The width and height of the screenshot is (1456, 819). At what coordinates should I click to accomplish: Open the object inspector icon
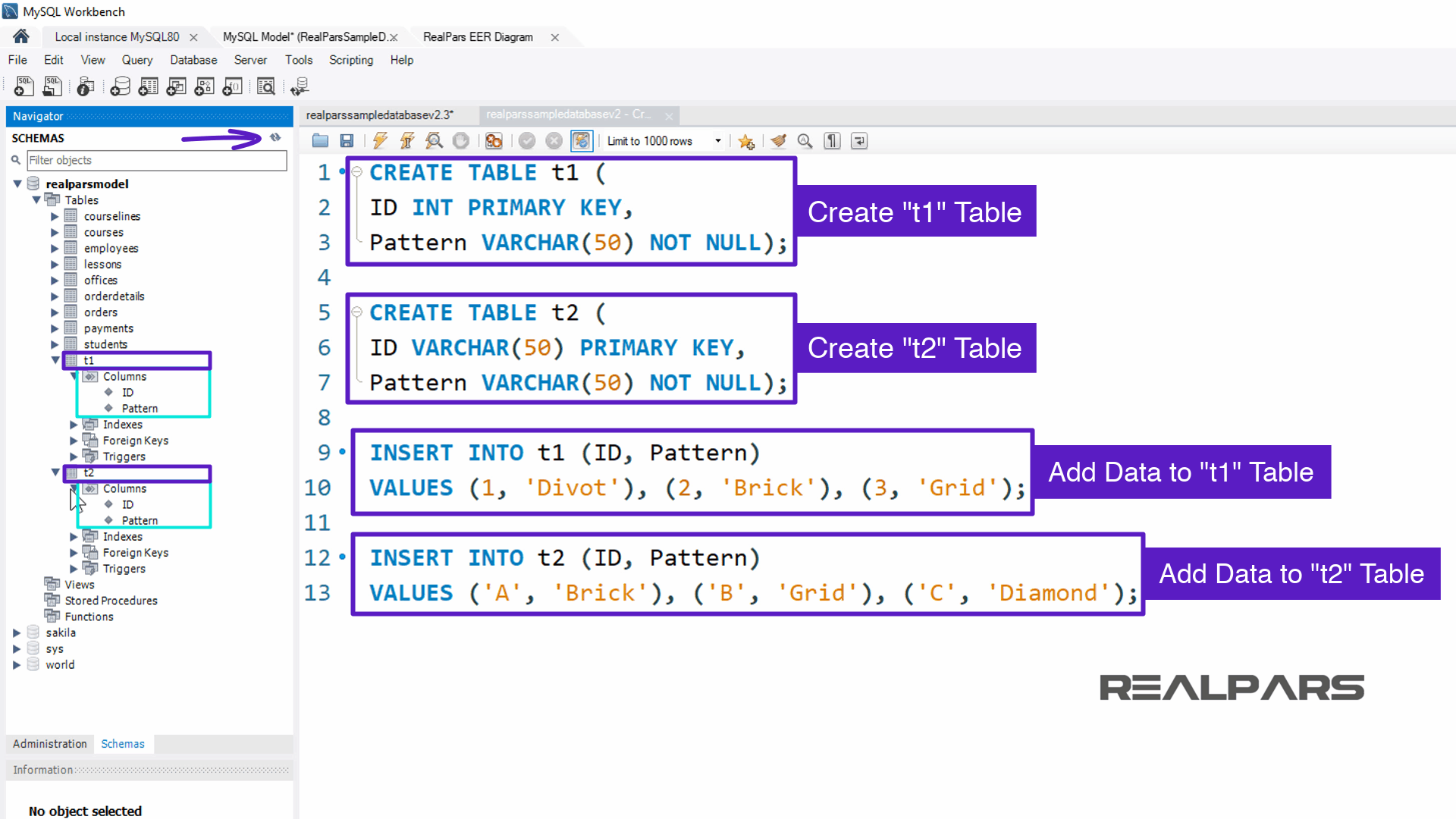[86, 86]
